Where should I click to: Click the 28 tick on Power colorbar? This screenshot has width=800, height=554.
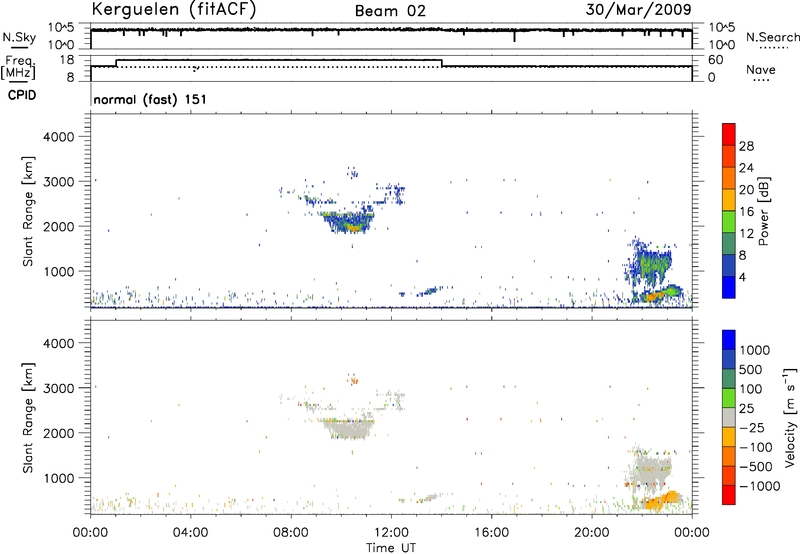(x=746, y=146)
